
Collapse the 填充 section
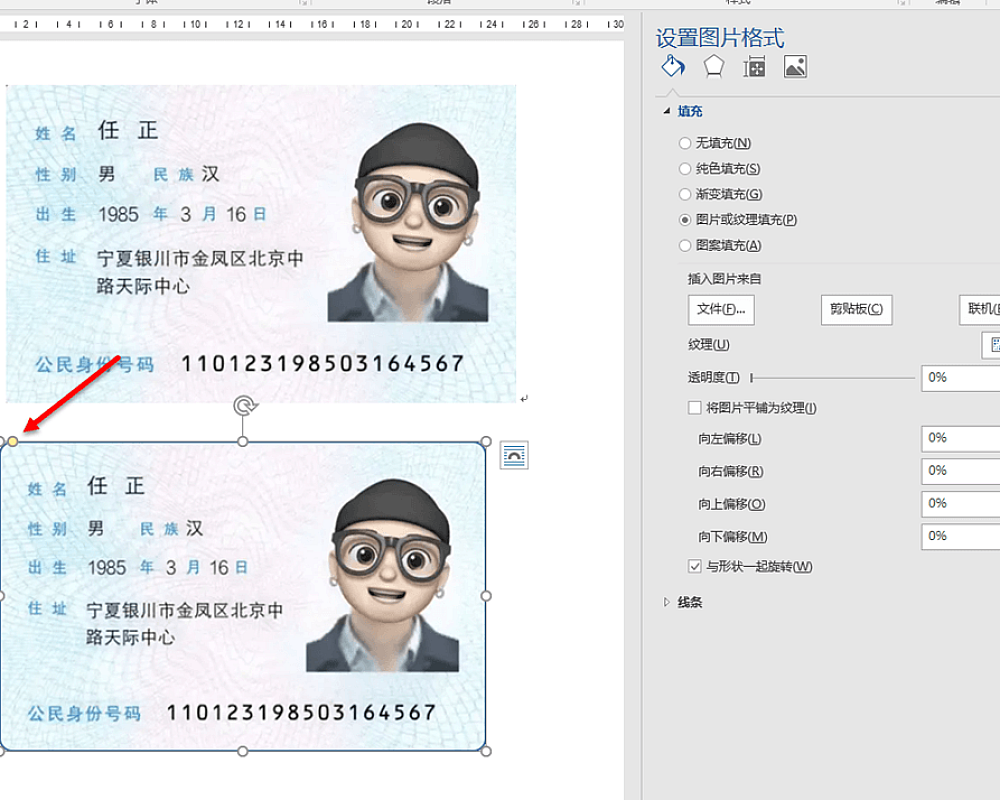tap(667, 112)
